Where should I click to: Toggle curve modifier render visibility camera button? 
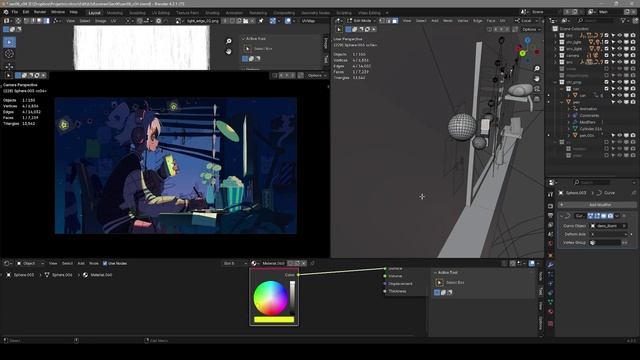(x=610, y=216)
